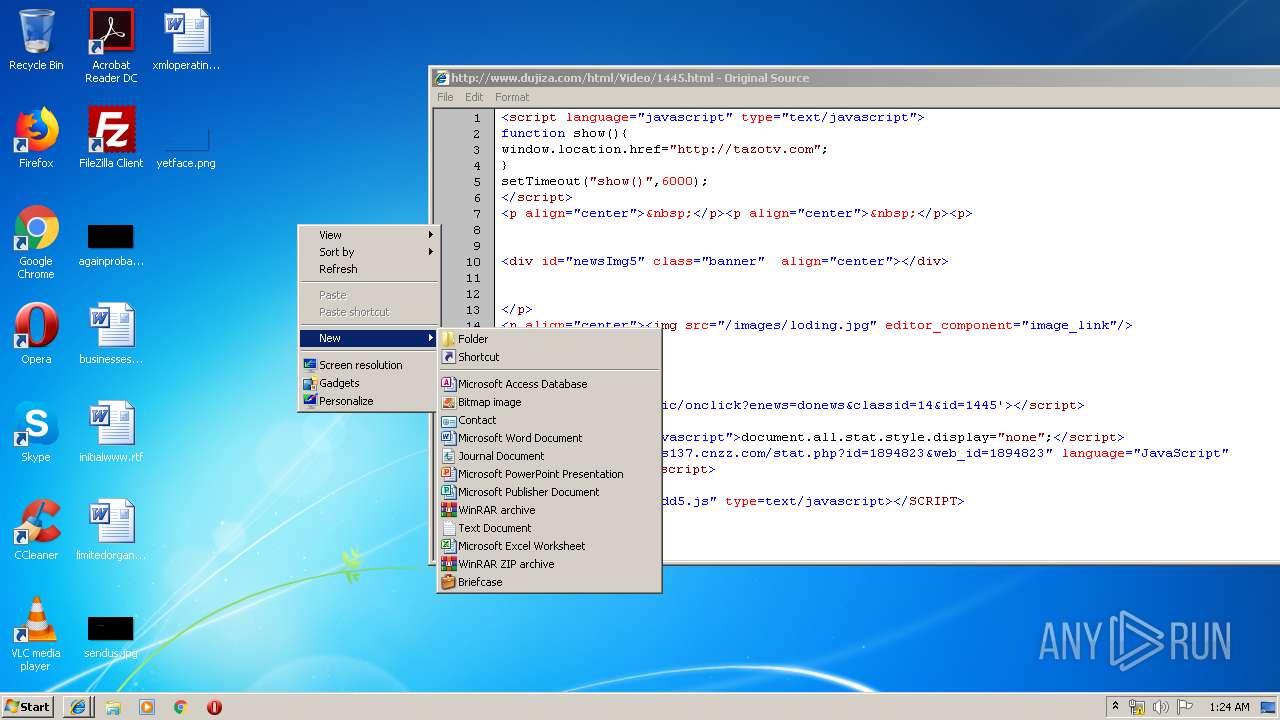
Task: Expand the View submenu in context menu
Action: tap(369, 235)
